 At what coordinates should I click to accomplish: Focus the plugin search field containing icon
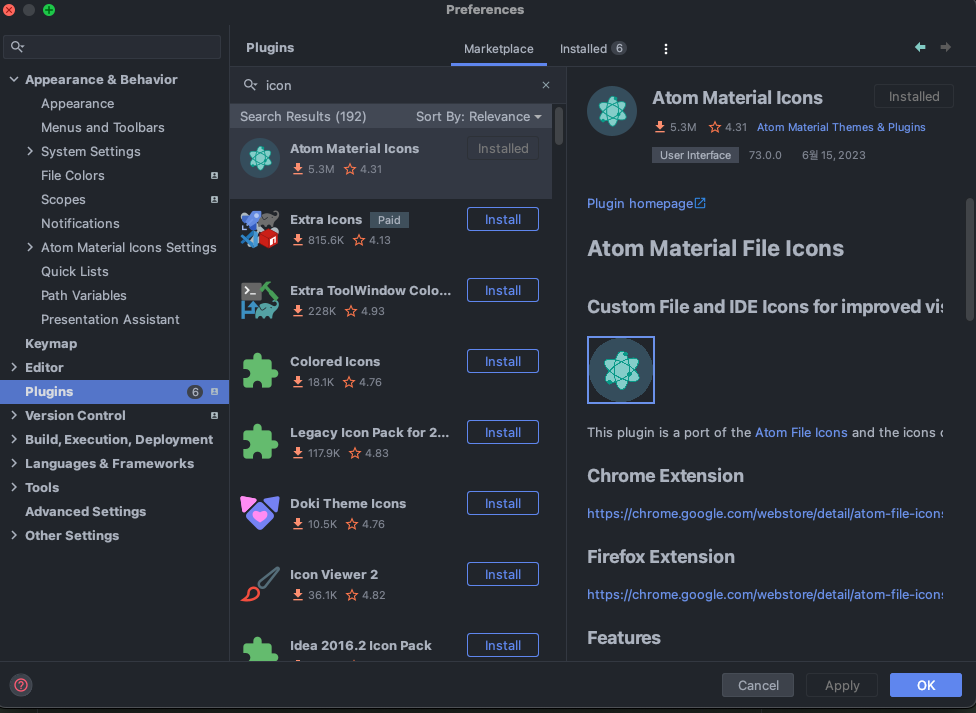398,85
